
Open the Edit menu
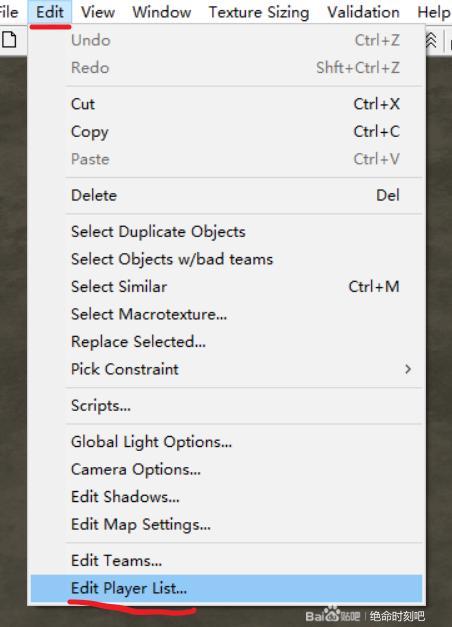tap(50, 12)
